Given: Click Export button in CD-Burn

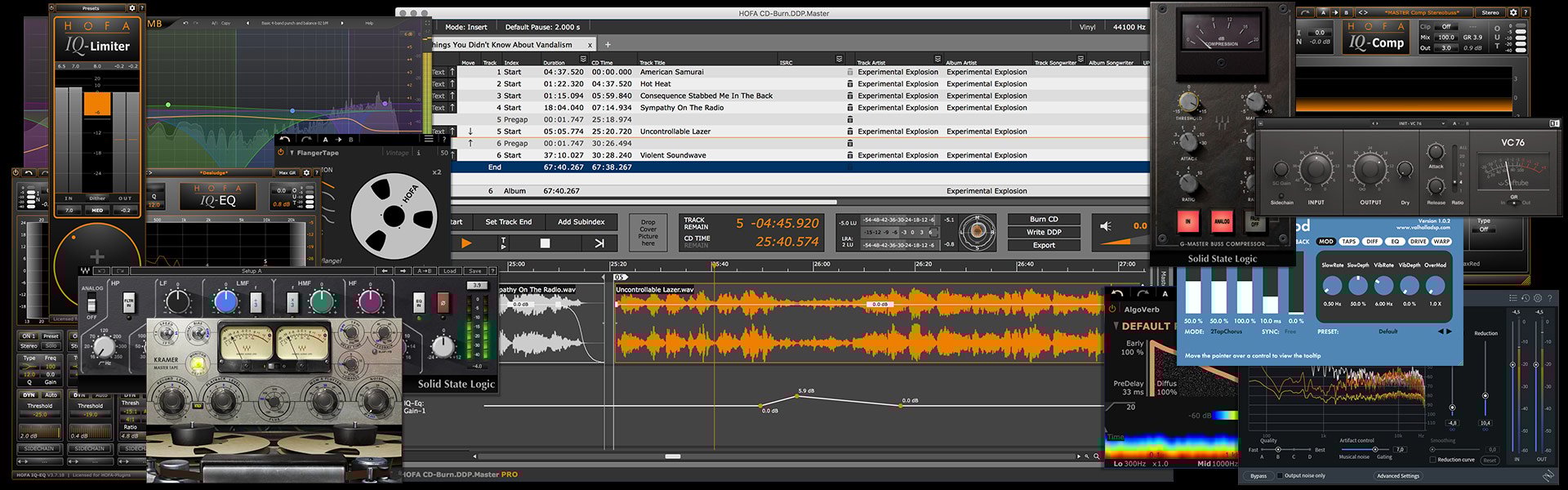Looking at the screenshot, I should click(x=1044, y=245).
